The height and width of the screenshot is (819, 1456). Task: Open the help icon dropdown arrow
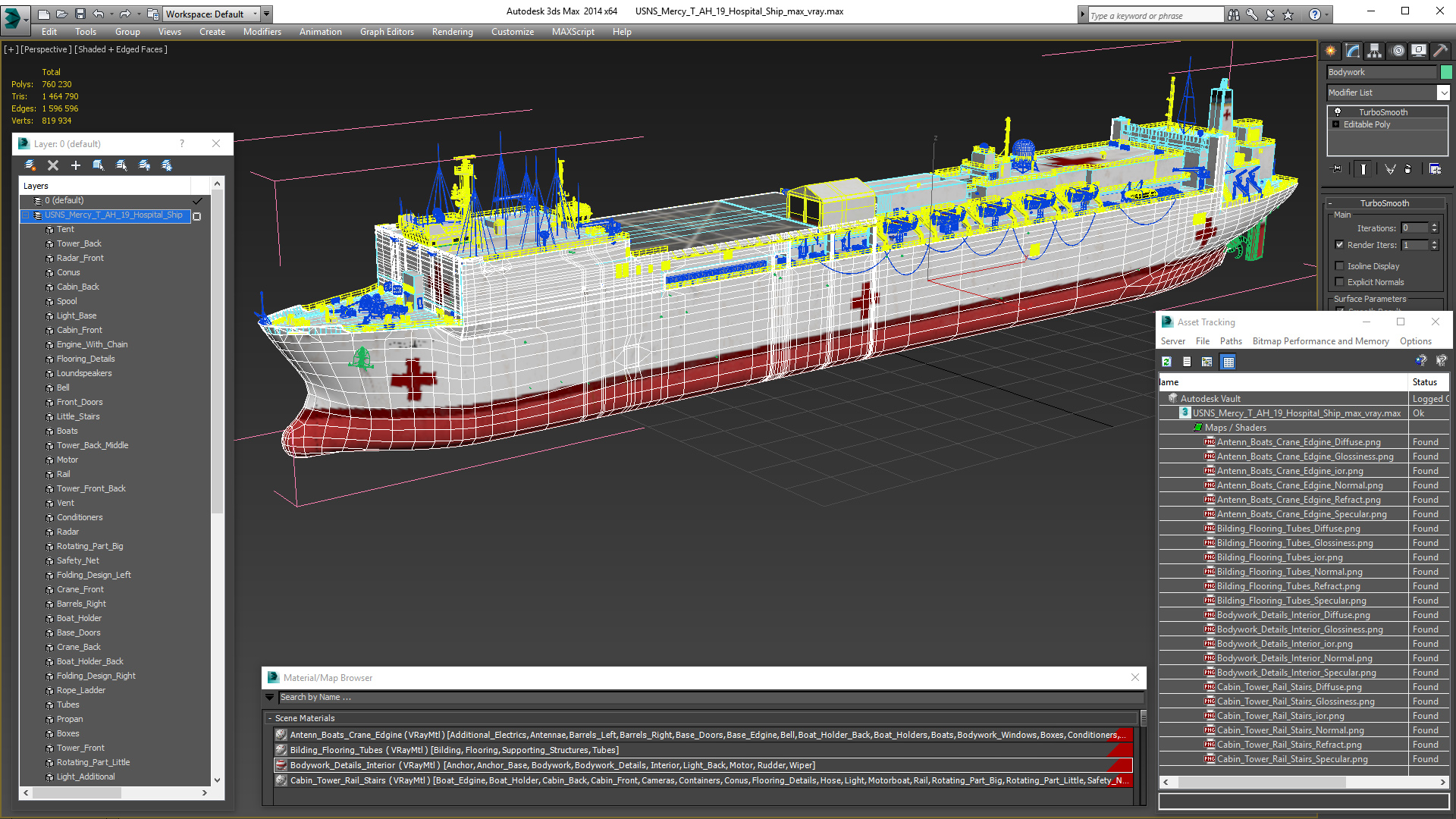tap(1327, 14)
